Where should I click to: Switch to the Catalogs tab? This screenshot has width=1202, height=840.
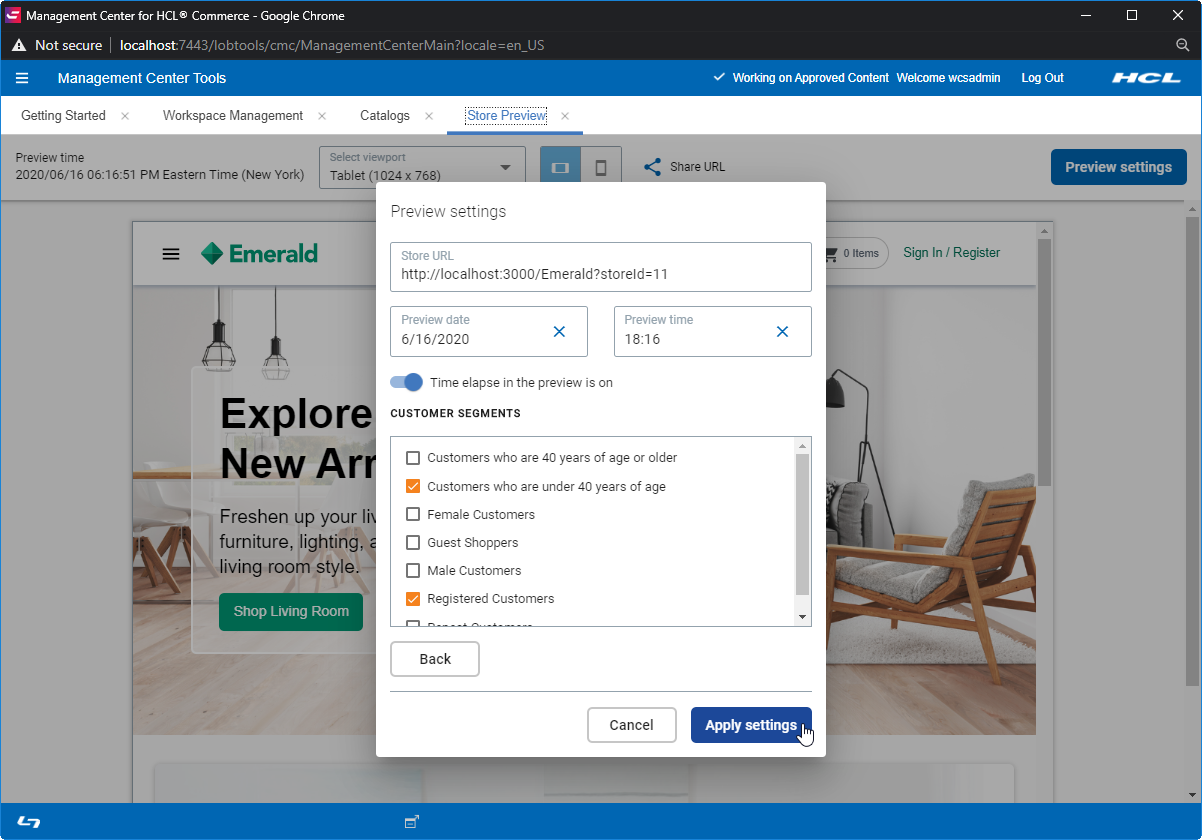(x=385, y=116)
